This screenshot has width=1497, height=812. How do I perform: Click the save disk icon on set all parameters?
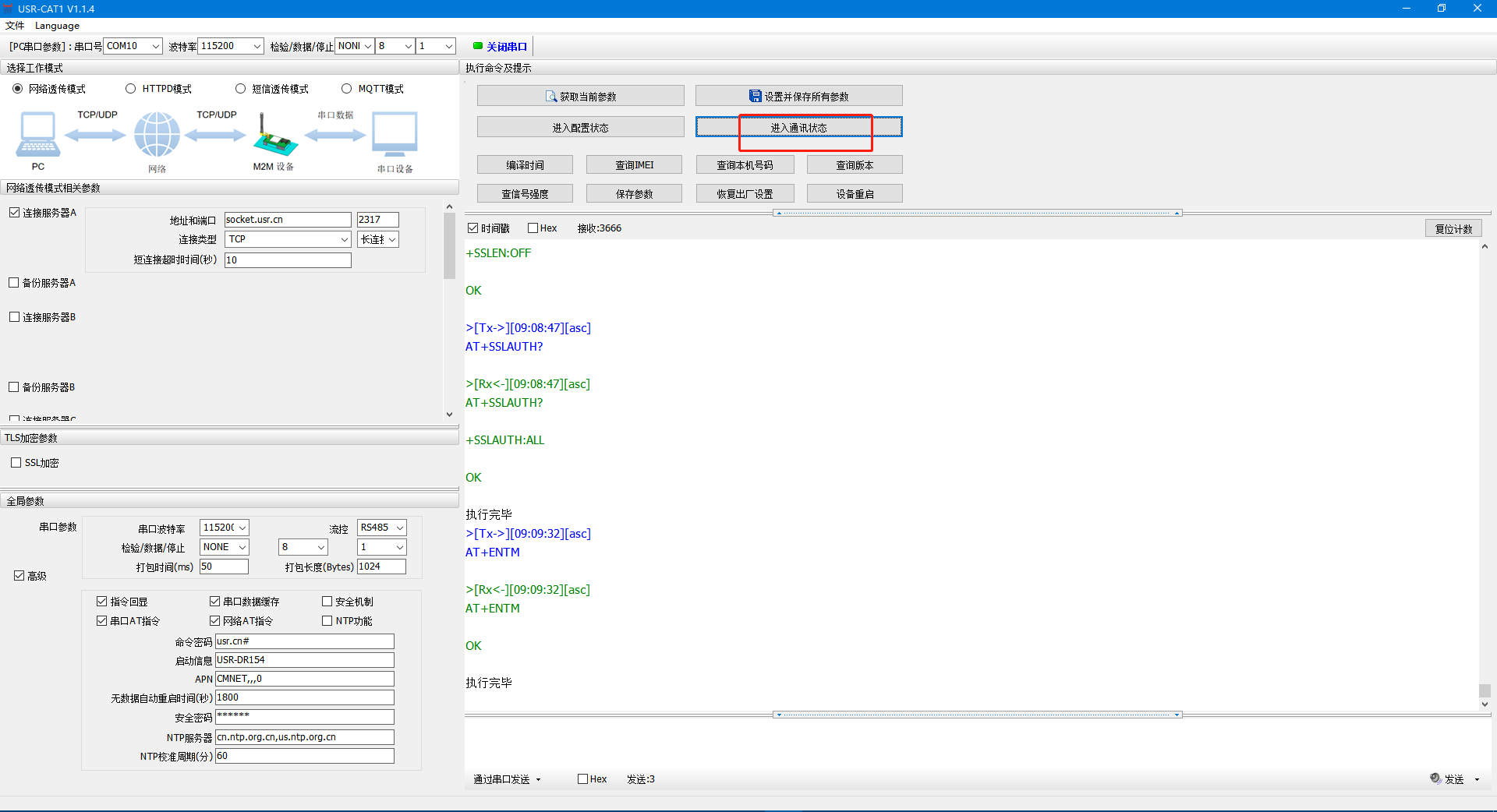coord(755,96)
